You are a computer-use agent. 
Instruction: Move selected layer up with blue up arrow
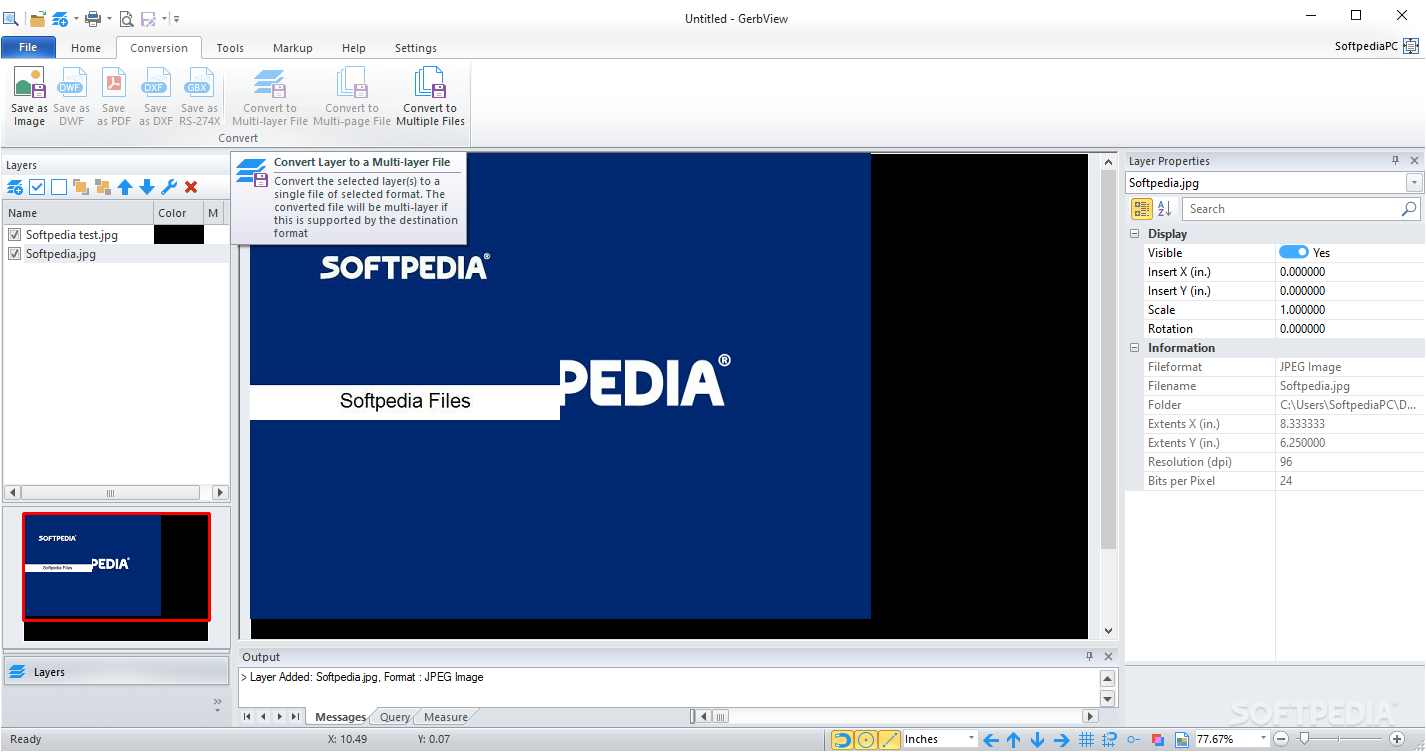pos(125,187)
